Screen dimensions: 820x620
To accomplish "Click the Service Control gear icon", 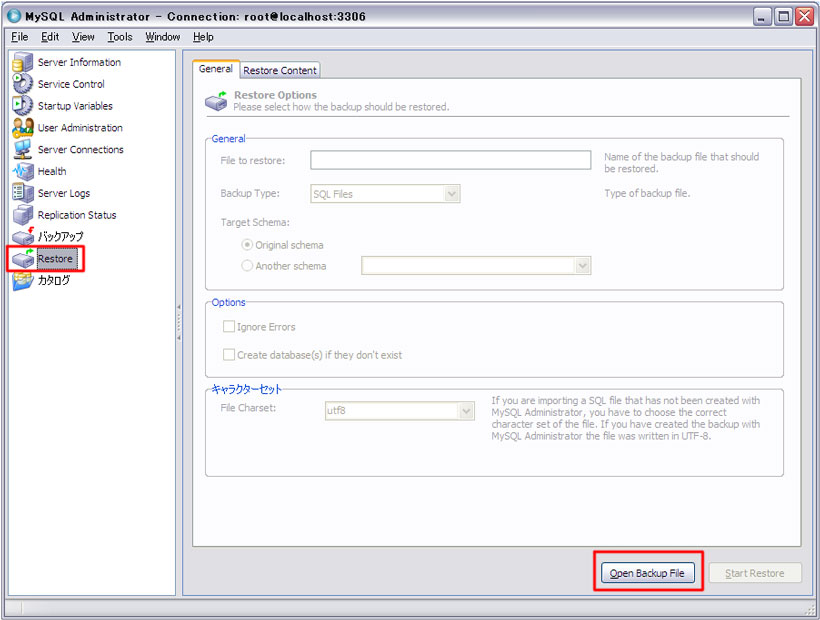I will [22, 84].
